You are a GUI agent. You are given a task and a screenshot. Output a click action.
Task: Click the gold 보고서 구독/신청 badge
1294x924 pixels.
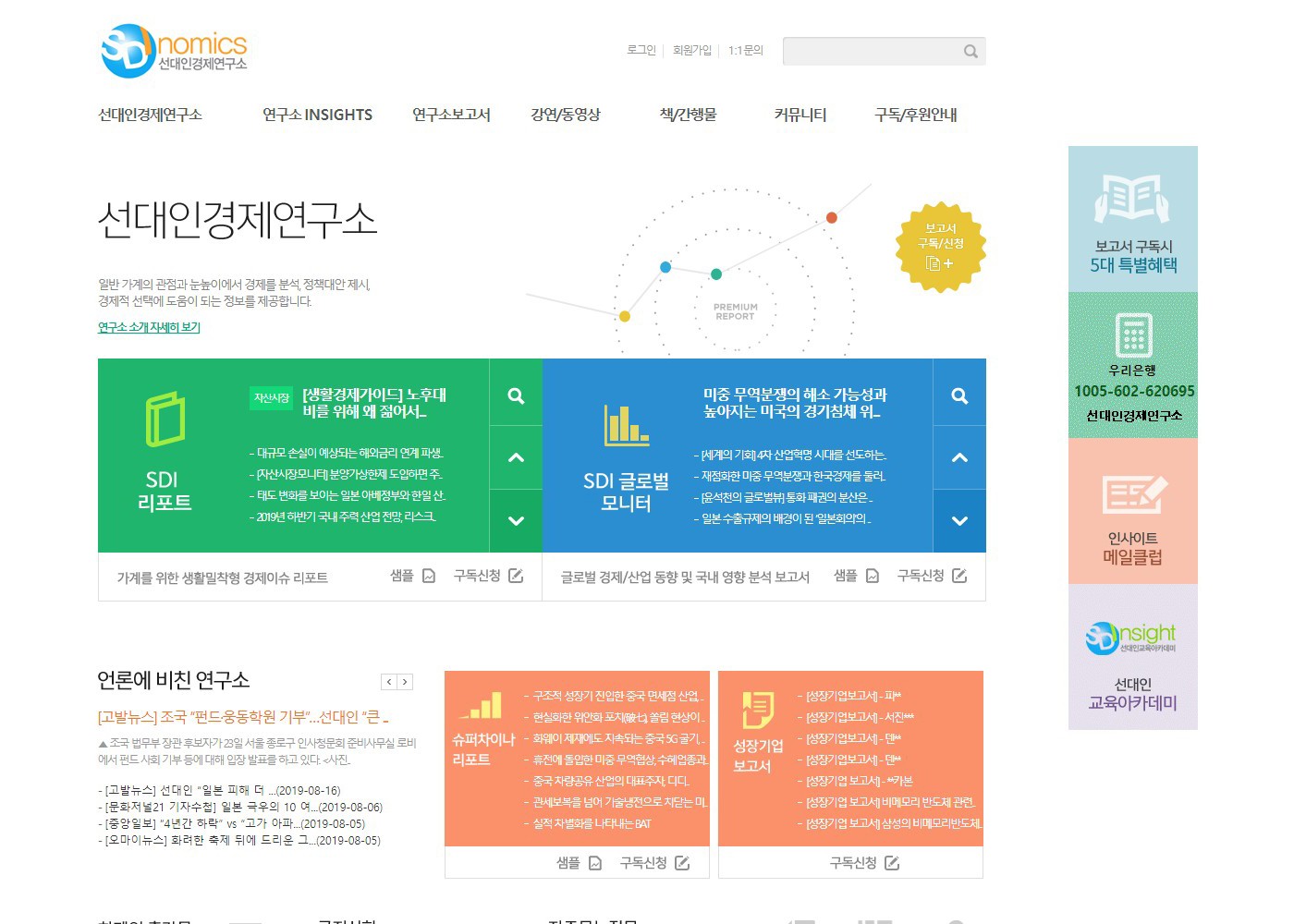click(941, 247)
